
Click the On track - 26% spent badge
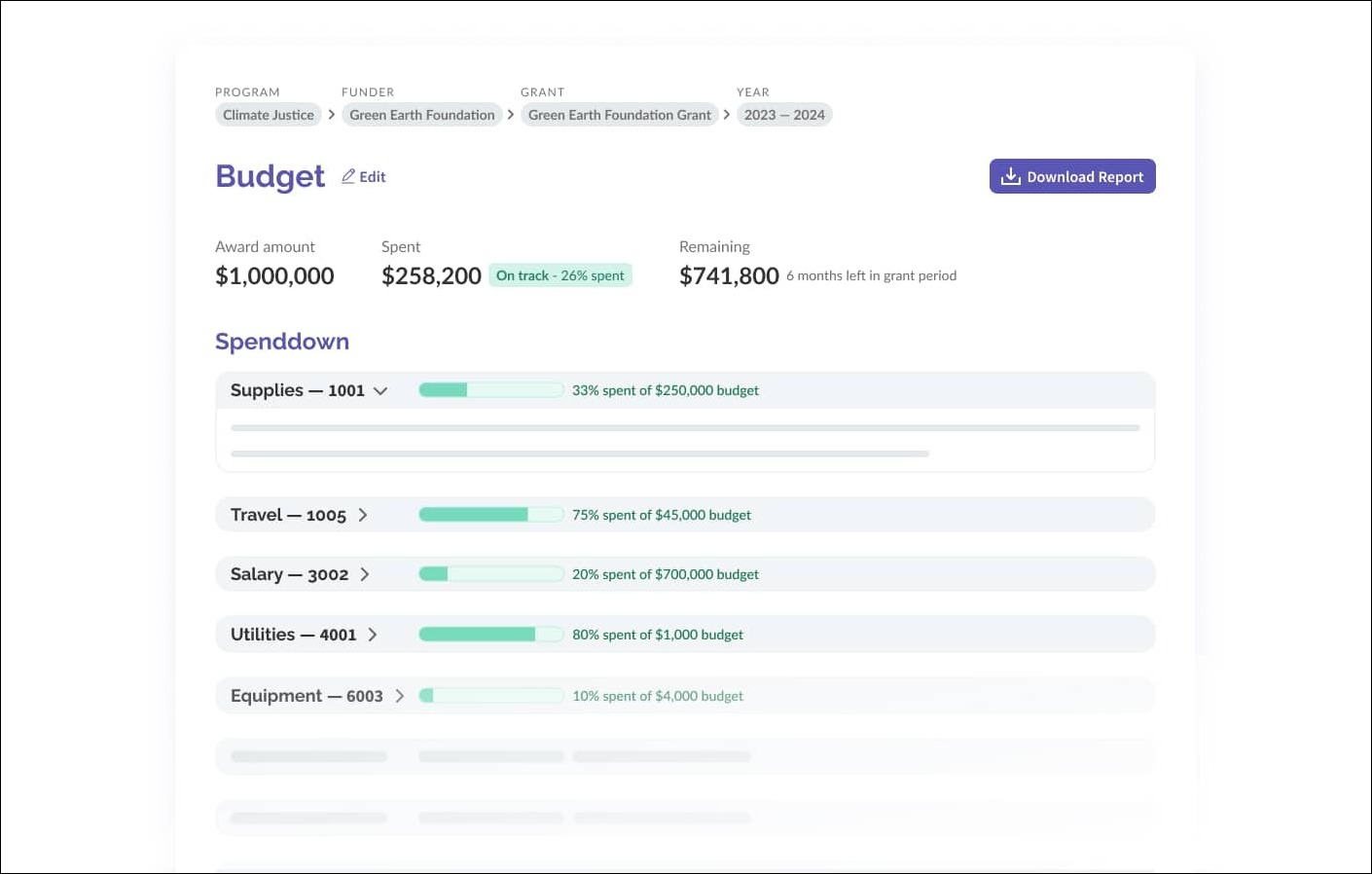560,275
